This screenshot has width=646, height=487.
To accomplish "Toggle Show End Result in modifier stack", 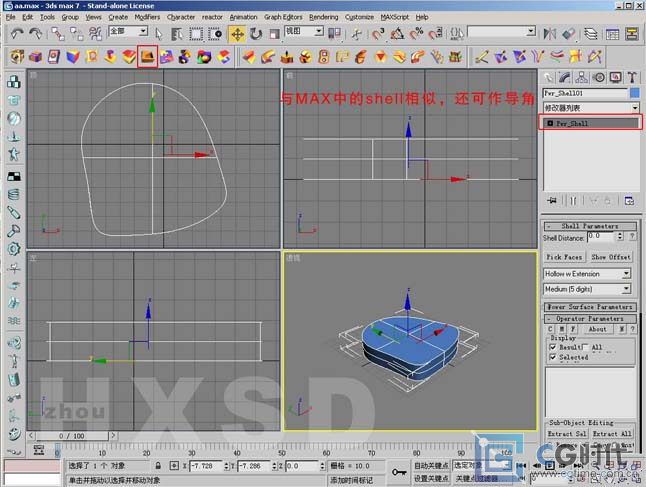I will (x=573, y=201).
